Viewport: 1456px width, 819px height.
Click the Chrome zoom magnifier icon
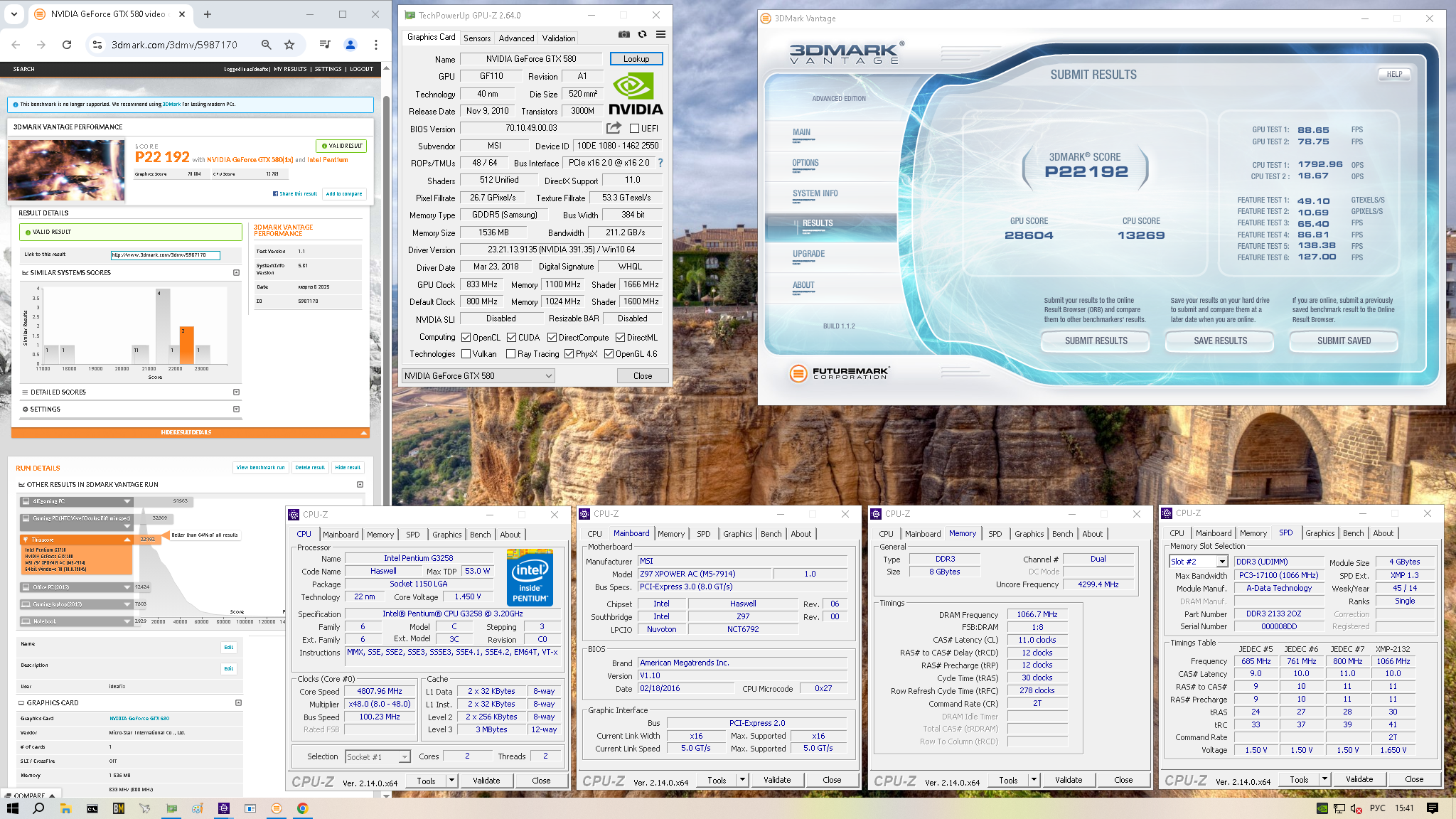[x=266, y=45]
